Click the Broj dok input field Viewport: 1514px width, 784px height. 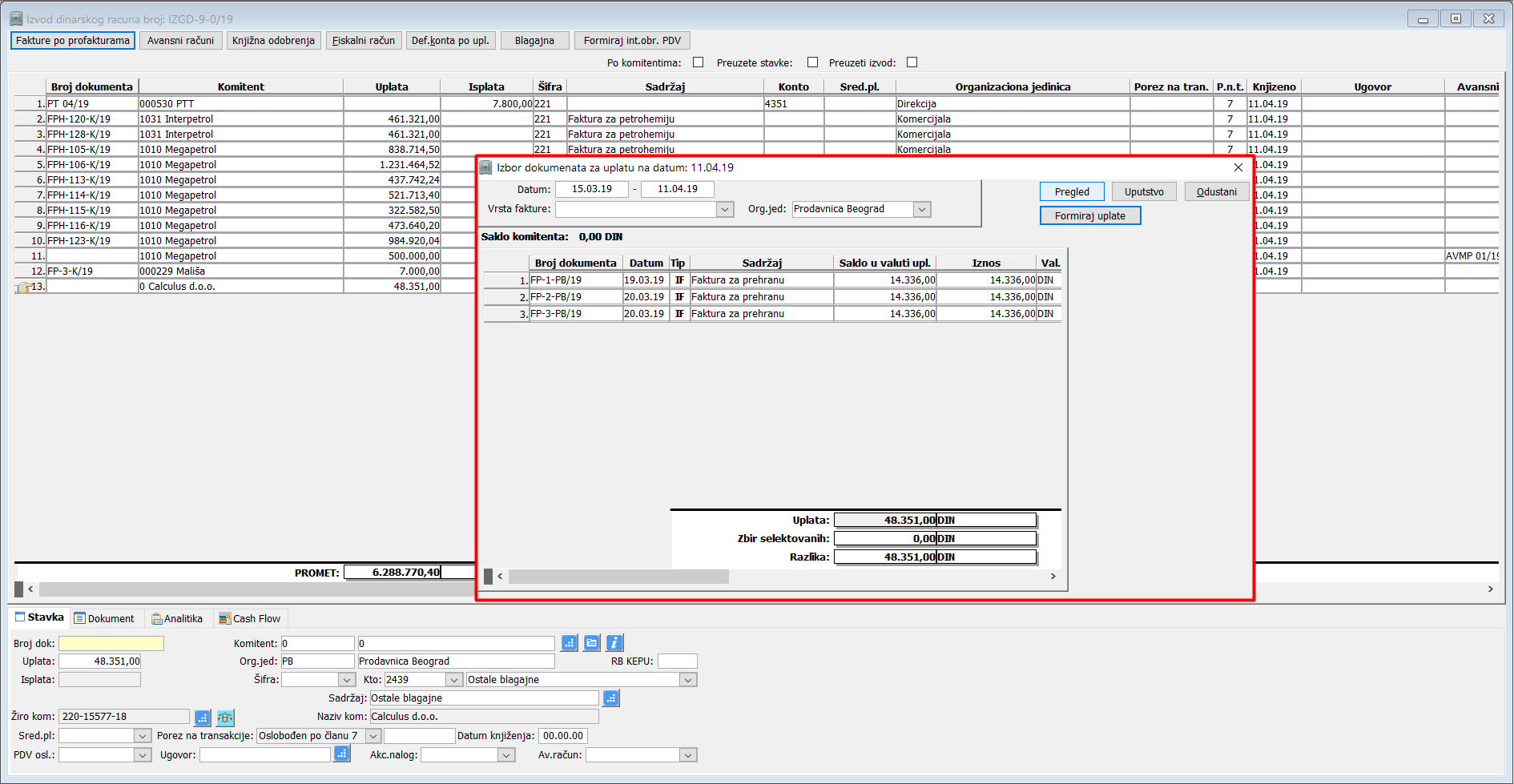(x=111, y=643)
